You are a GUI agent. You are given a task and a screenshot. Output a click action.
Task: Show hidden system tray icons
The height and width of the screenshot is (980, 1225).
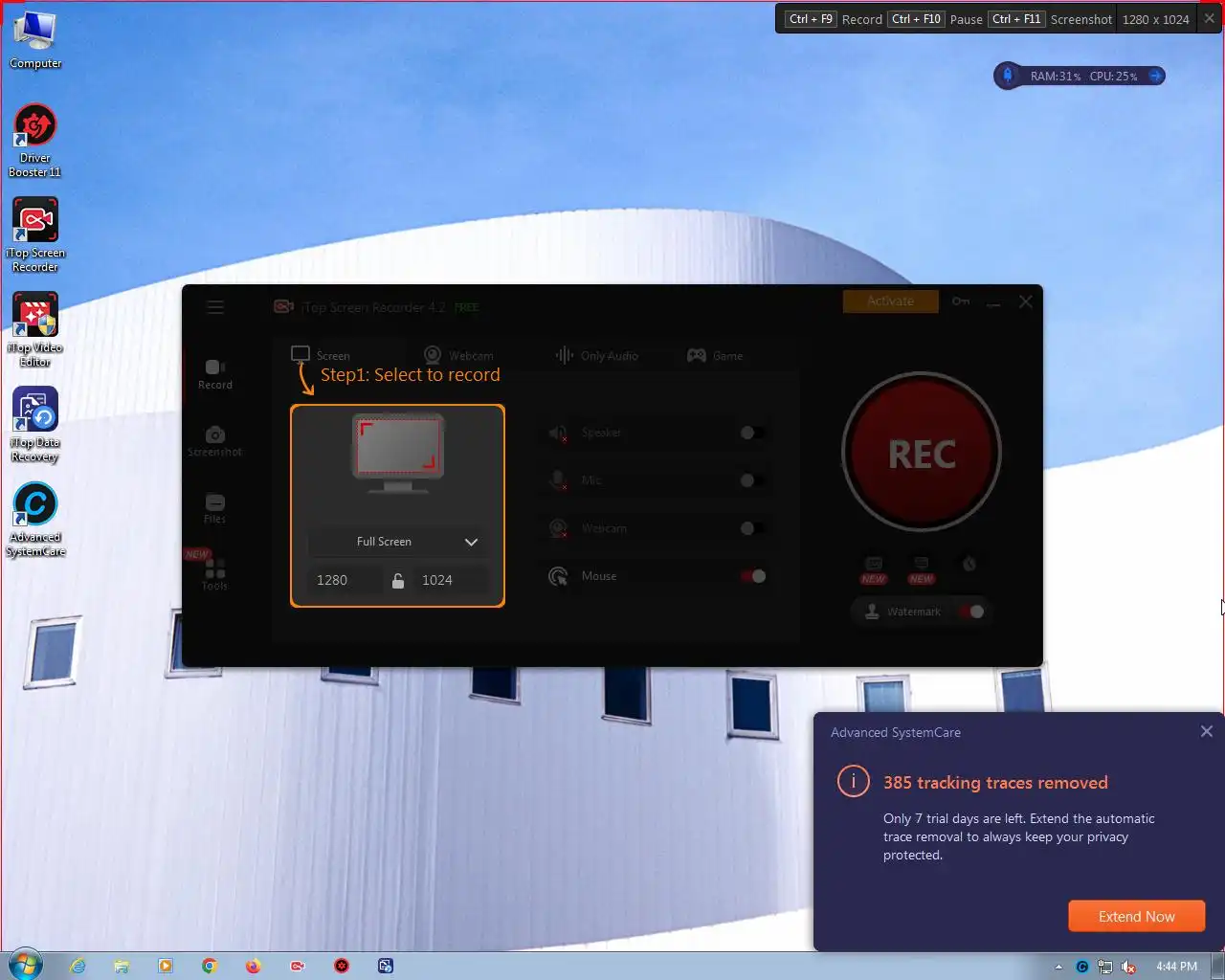[1058, 967]
